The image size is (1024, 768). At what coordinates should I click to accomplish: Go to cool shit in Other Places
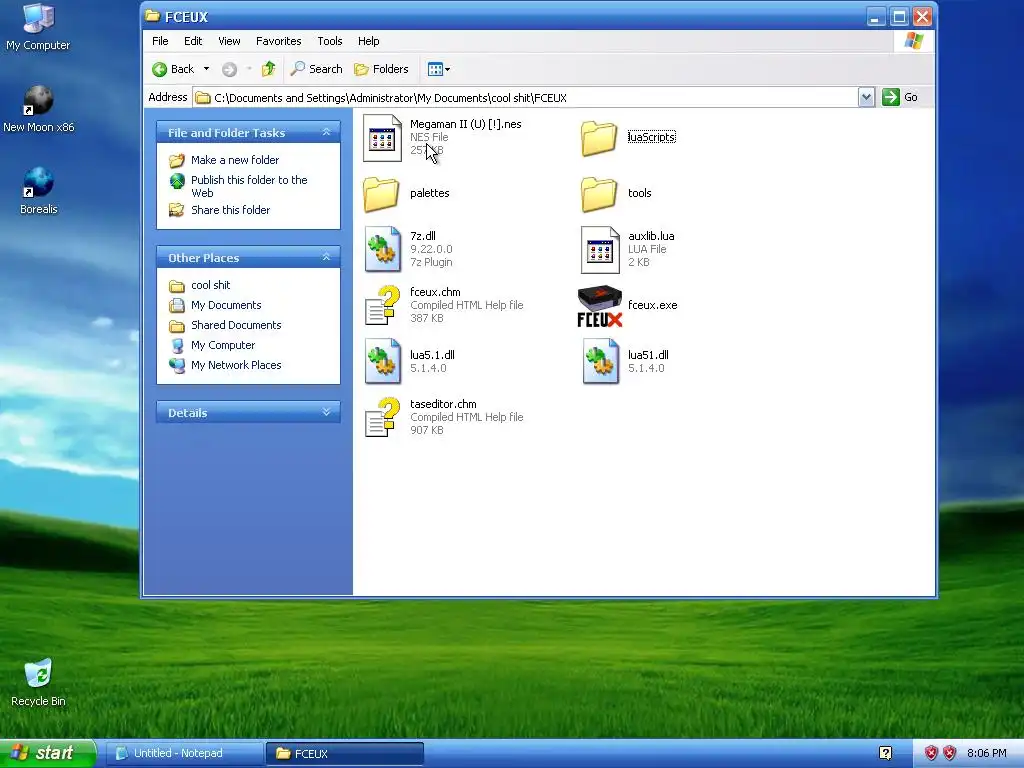click(x=210, y=285)
